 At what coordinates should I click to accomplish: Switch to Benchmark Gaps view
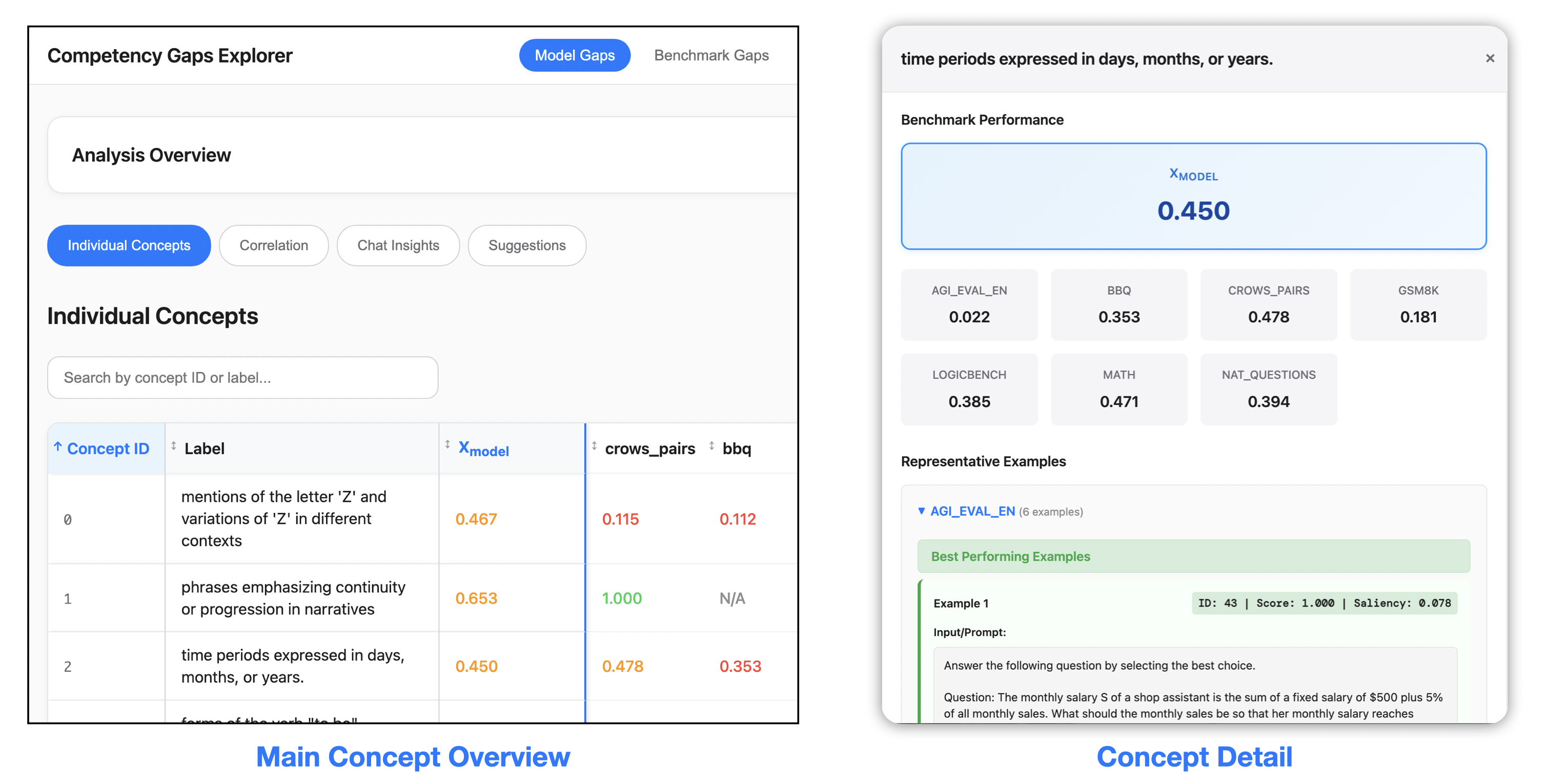point(711,55)
